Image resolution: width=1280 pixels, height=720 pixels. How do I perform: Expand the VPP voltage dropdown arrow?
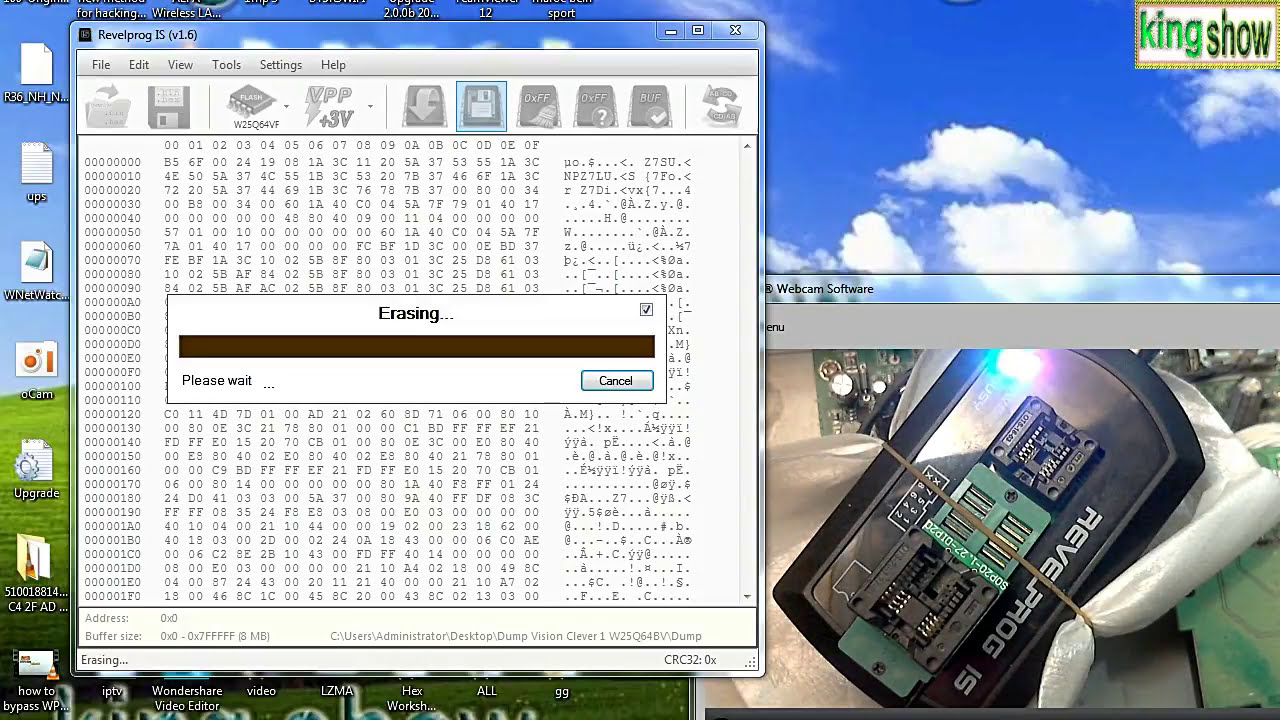point(370,106)
